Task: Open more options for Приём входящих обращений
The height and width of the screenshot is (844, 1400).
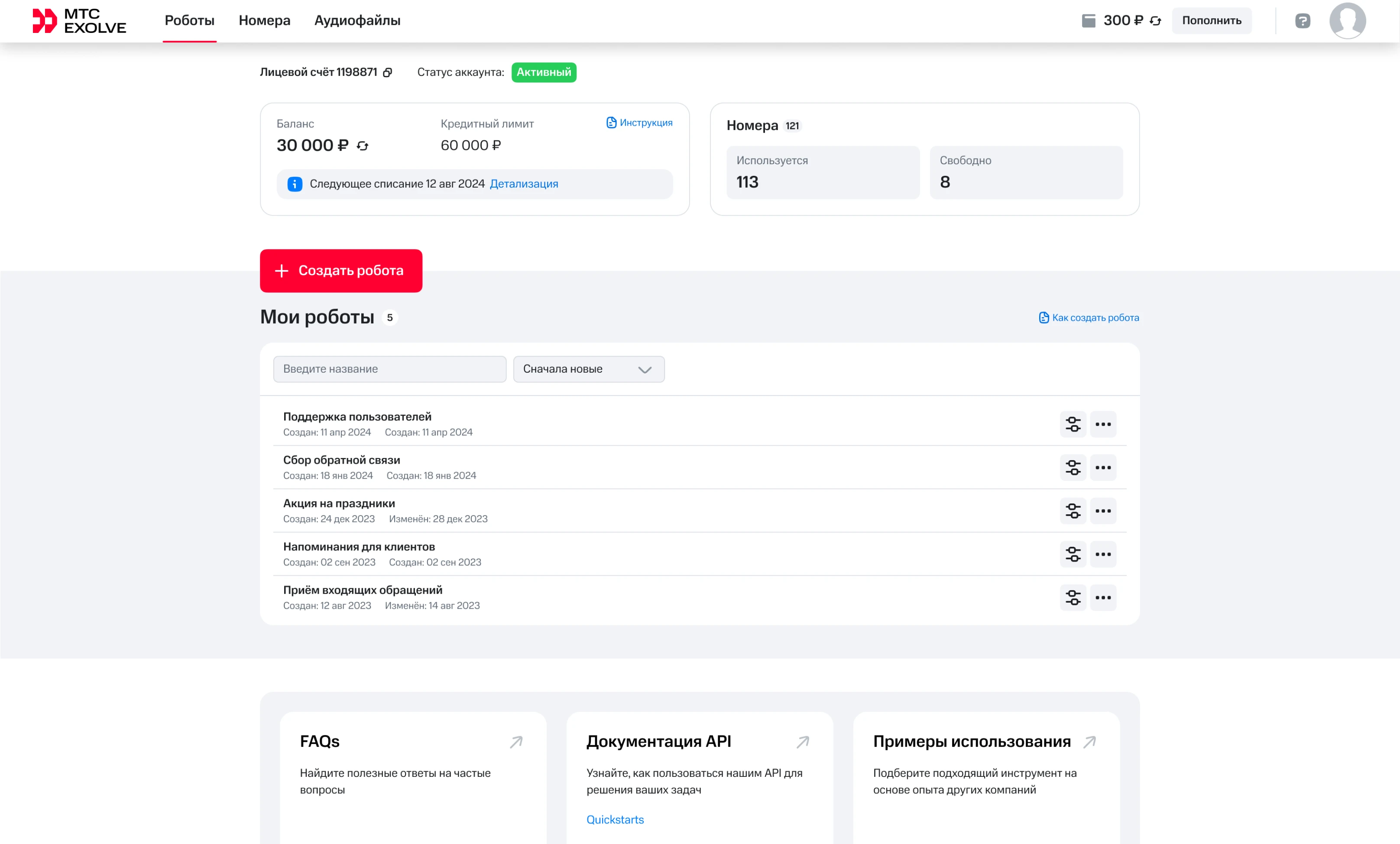Action: [x=1104, y=597]
